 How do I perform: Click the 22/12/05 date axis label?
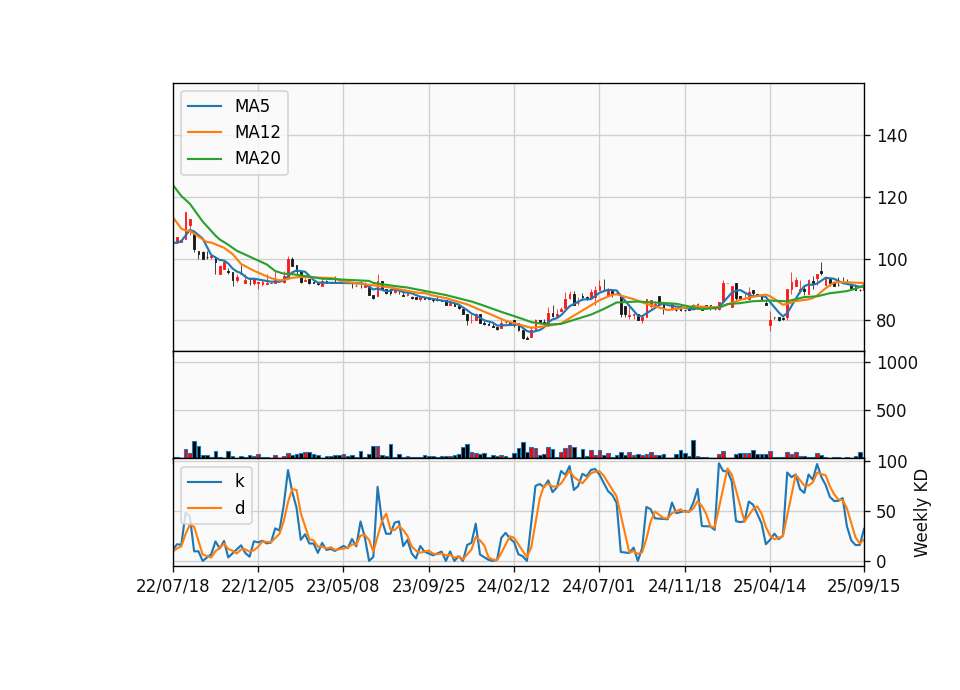point(258,586)
